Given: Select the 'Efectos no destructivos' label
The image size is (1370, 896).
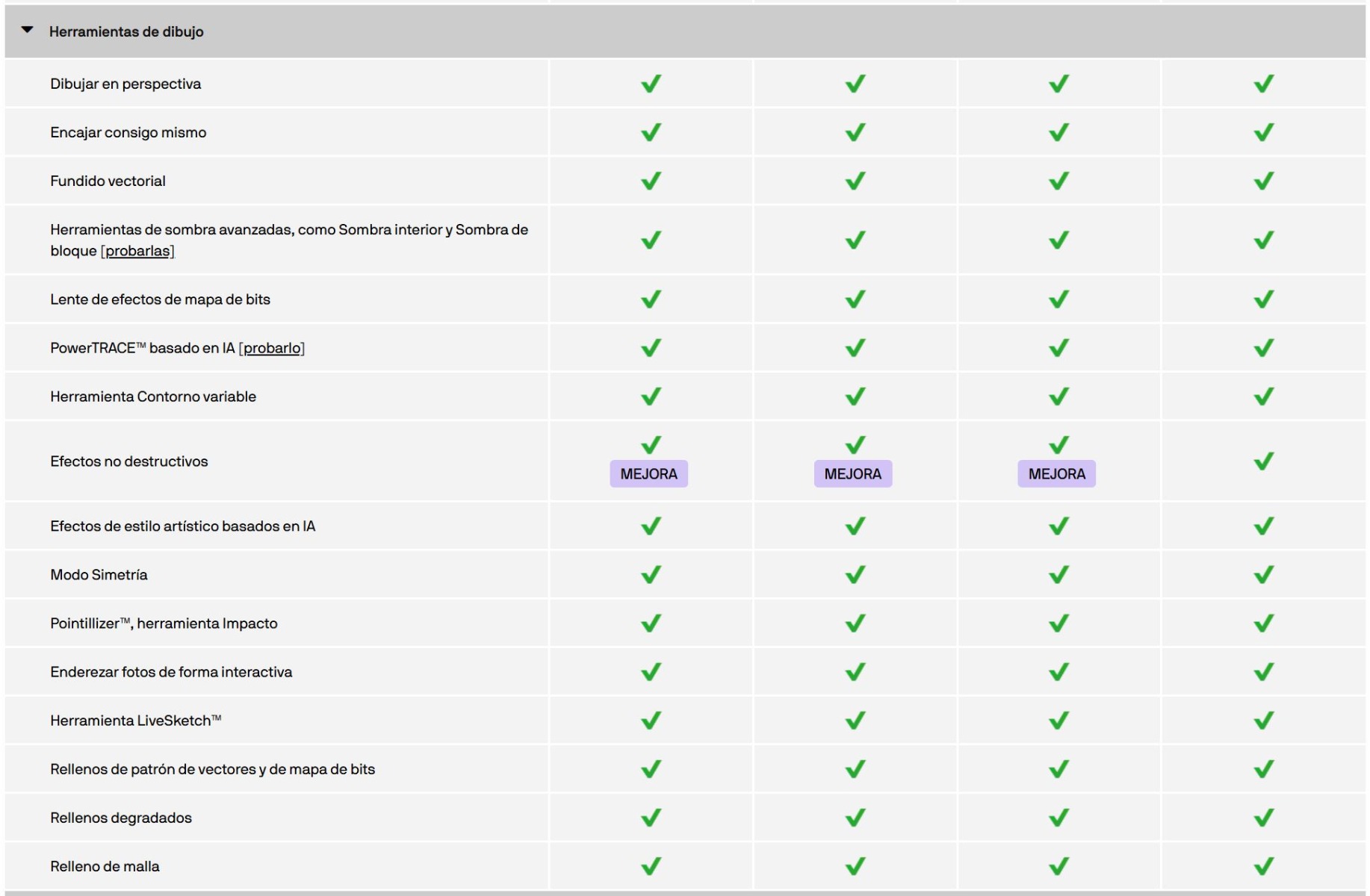Looking at the screenshot, I should coord(129,461).
